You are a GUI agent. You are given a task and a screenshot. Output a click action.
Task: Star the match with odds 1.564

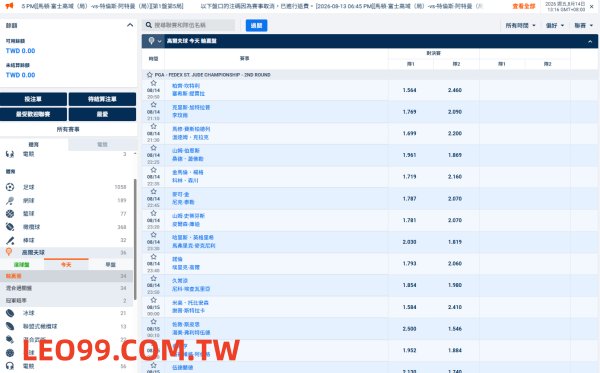tap(153, 83)
